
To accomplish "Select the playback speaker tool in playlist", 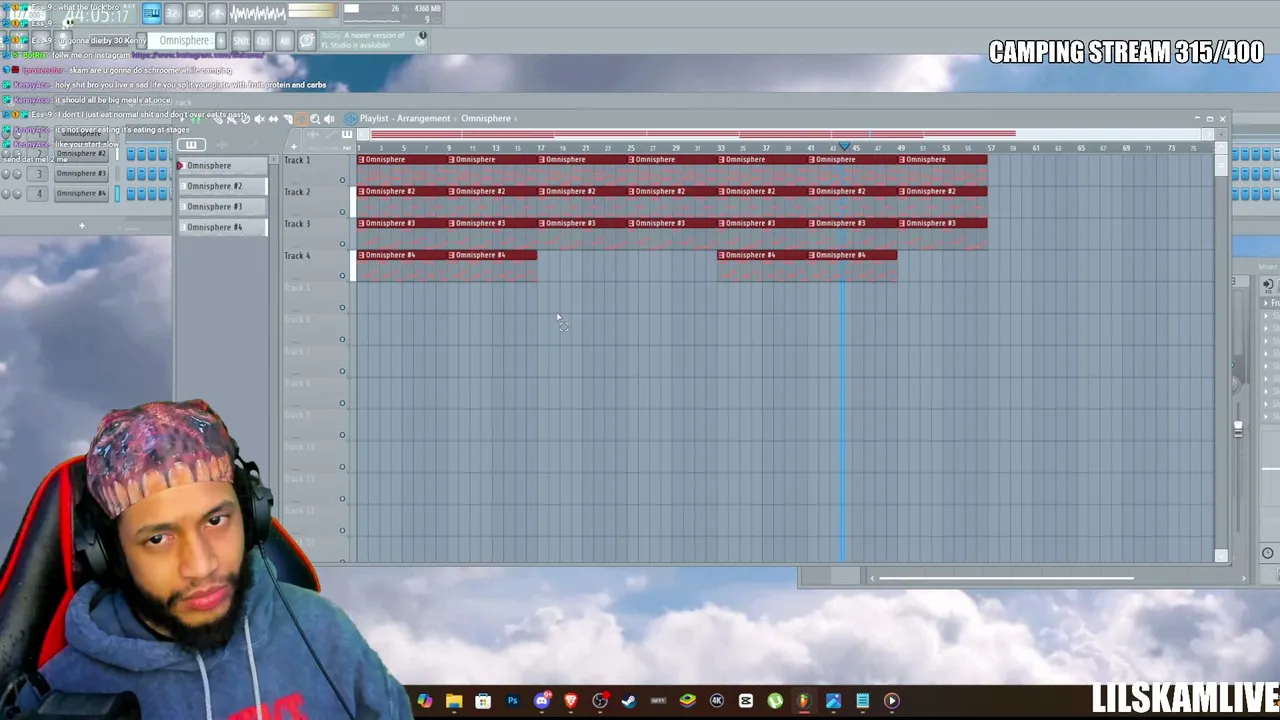I will pyautogui.click(x=329, y=119).
